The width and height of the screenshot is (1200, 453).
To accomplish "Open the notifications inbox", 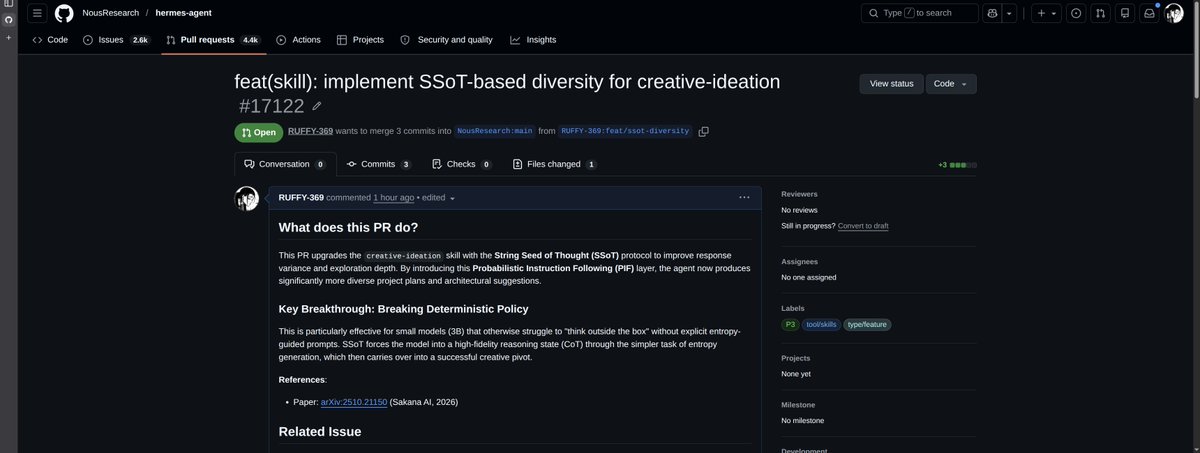I will (1149, 13).
